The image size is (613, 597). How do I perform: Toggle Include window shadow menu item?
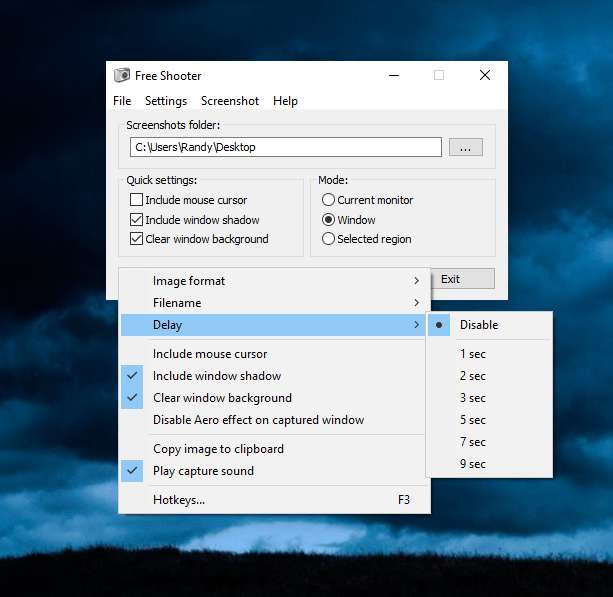point(272,376)
